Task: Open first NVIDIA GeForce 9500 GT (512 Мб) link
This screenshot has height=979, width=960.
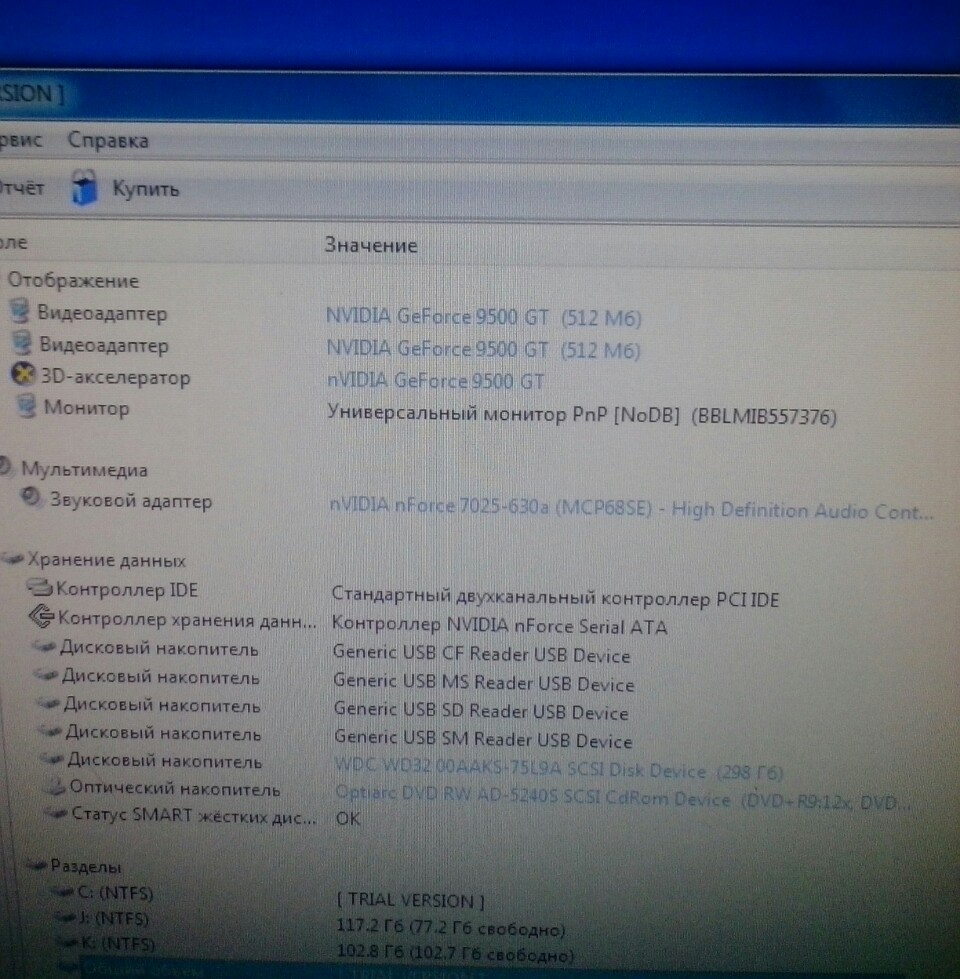Action: [x=484, y=317]
